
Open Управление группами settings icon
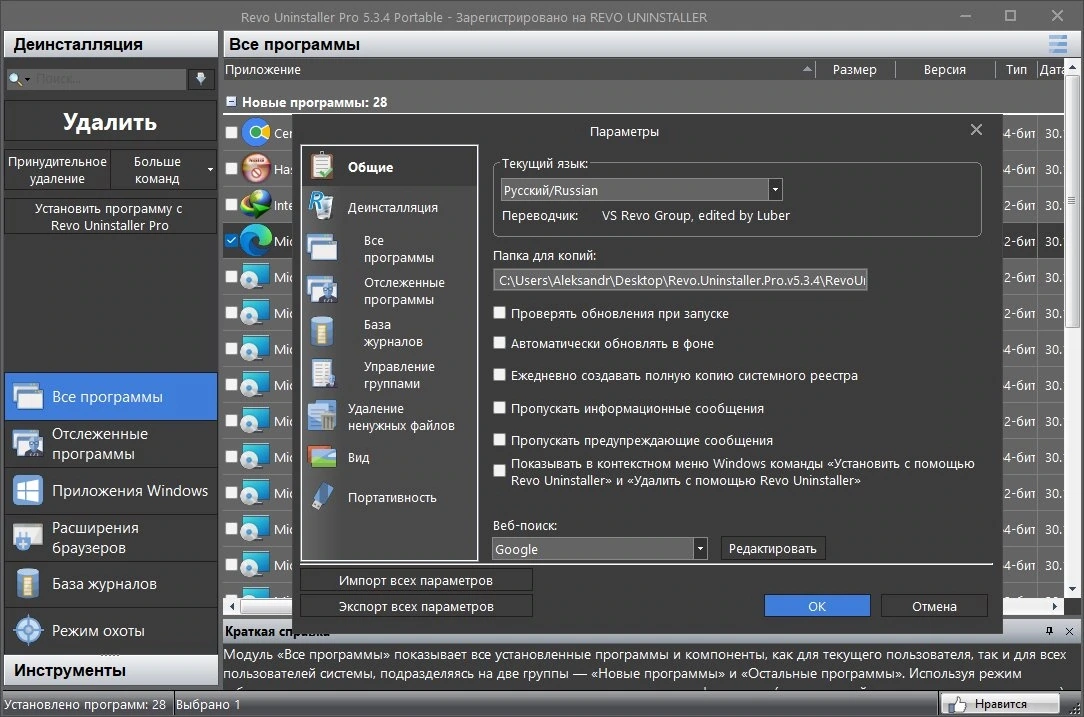(322, 374)
